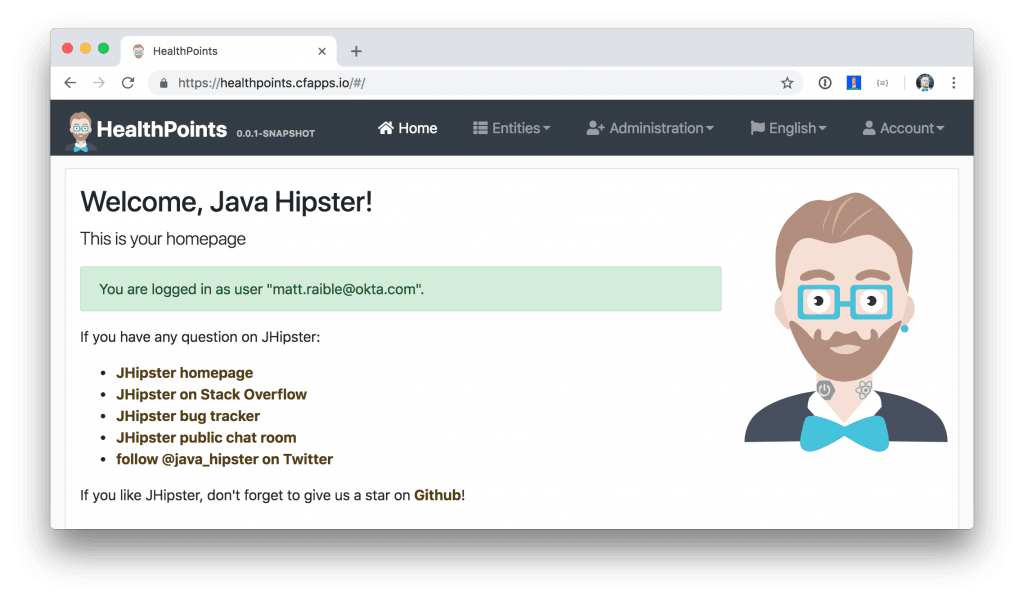Reload the page with the refresh icon
This screenshot has width=1024, height=601.
tap(128, 83)
